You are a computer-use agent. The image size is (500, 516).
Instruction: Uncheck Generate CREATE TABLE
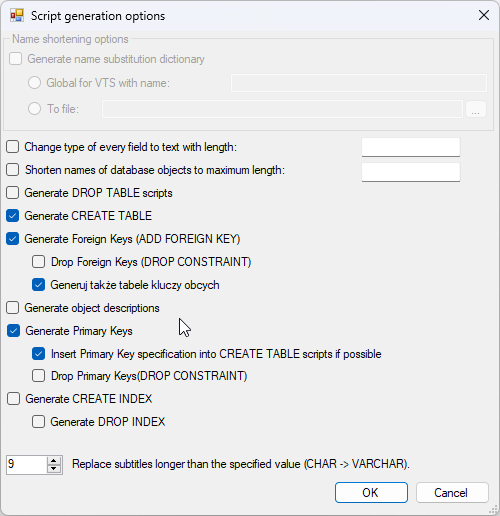pos(13,216)
